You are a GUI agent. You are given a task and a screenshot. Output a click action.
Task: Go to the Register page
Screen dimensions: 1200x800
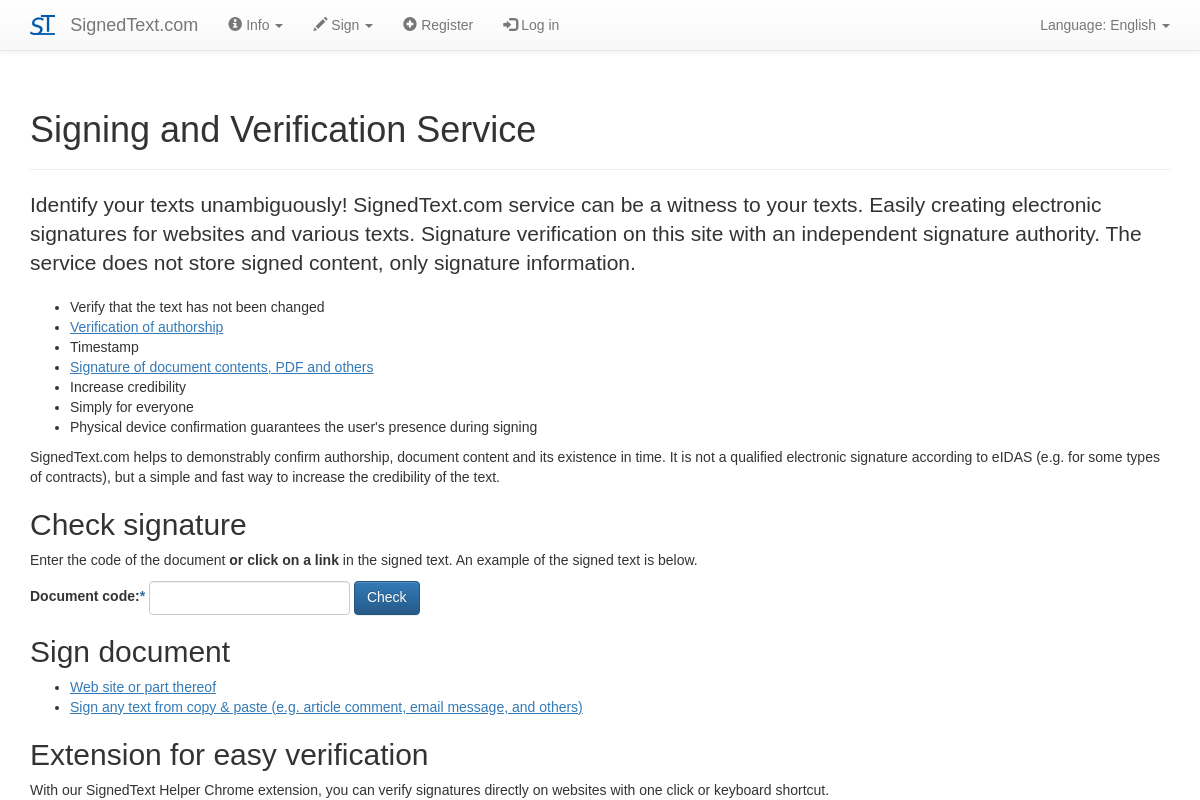click(x=447, y=25)
